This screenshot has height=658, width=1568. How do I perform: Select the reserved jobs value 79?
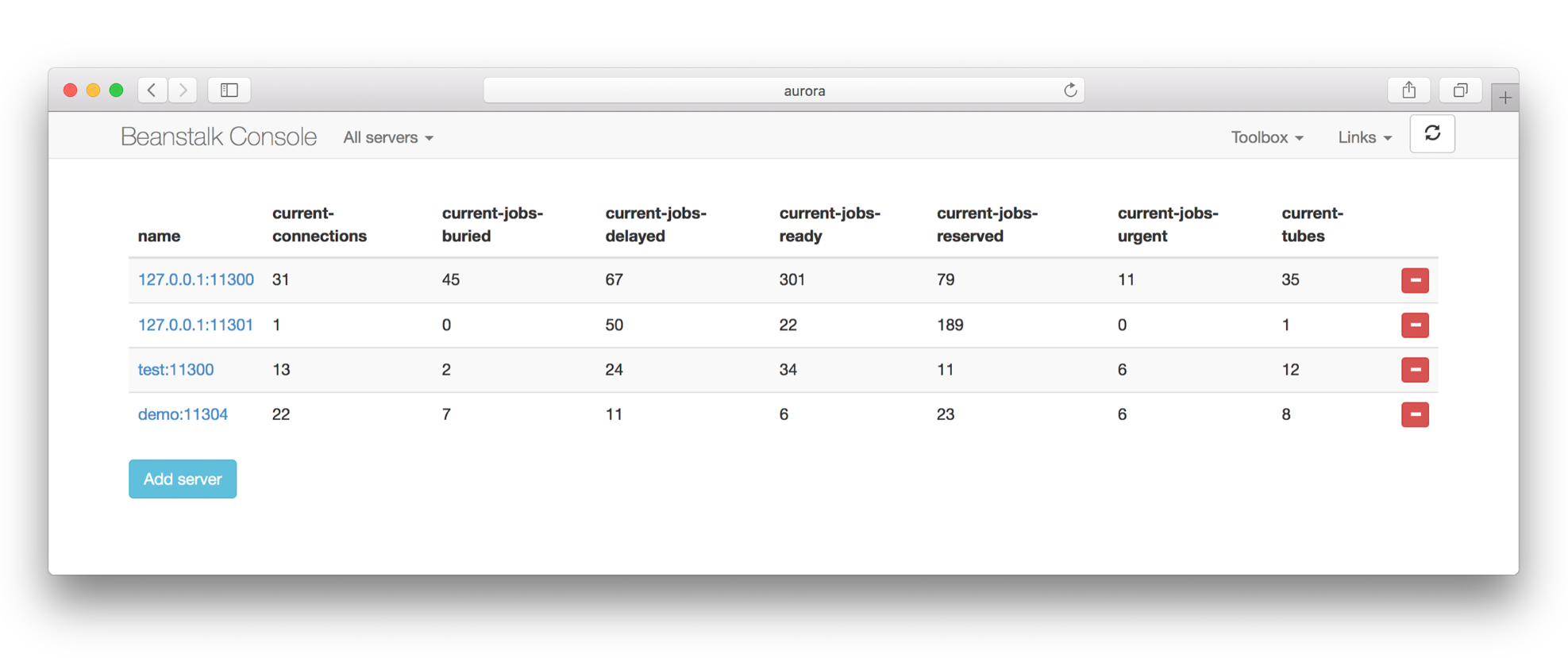click(x=946, y=279)
